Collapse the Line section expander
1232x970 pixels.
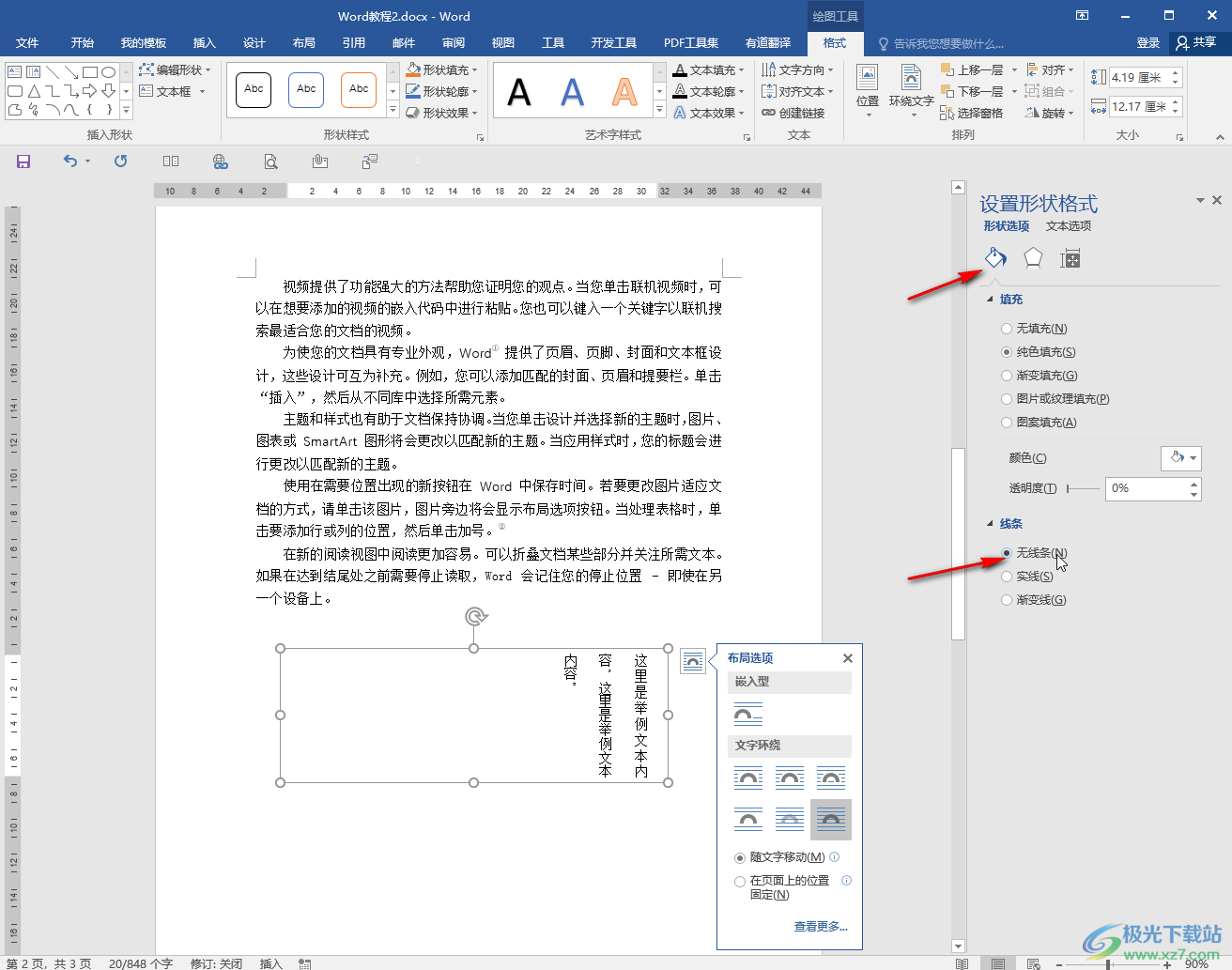[990, 524]
